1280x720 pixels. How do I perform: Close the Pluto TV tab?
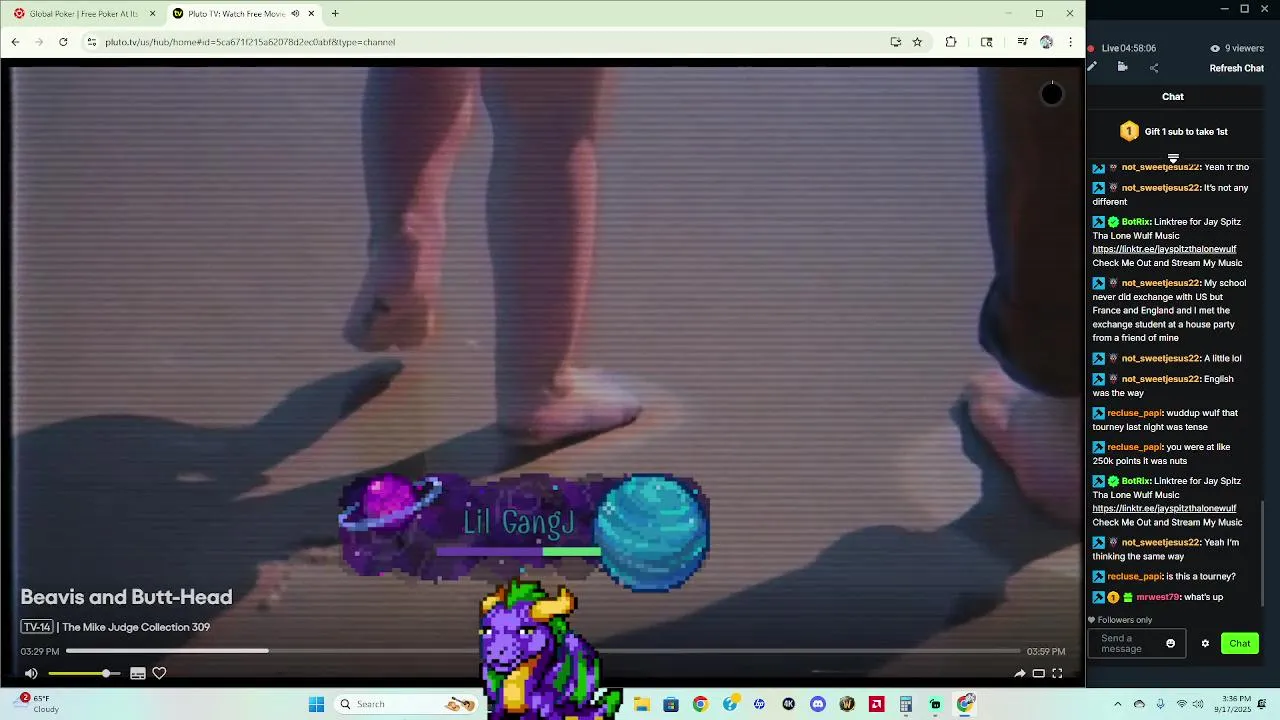311,14
